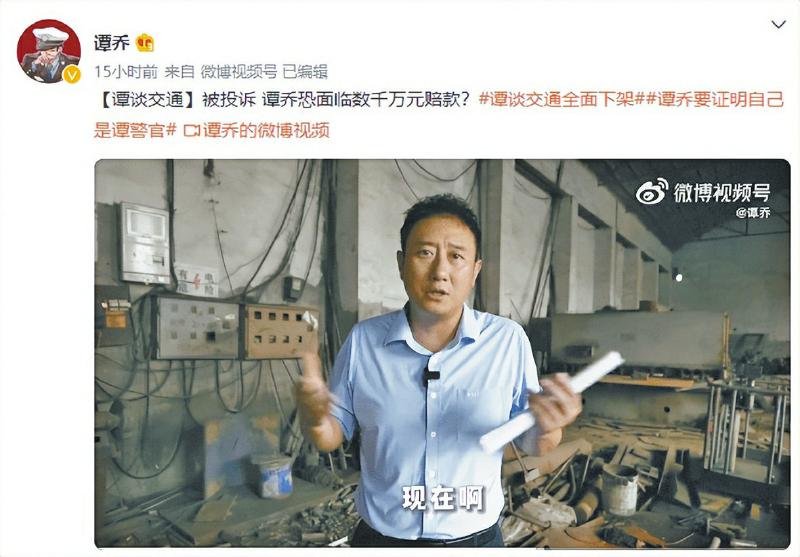Open 谭乔's profile avatar picture
This screenshot has width=800, height=557.
coord(48,51)
